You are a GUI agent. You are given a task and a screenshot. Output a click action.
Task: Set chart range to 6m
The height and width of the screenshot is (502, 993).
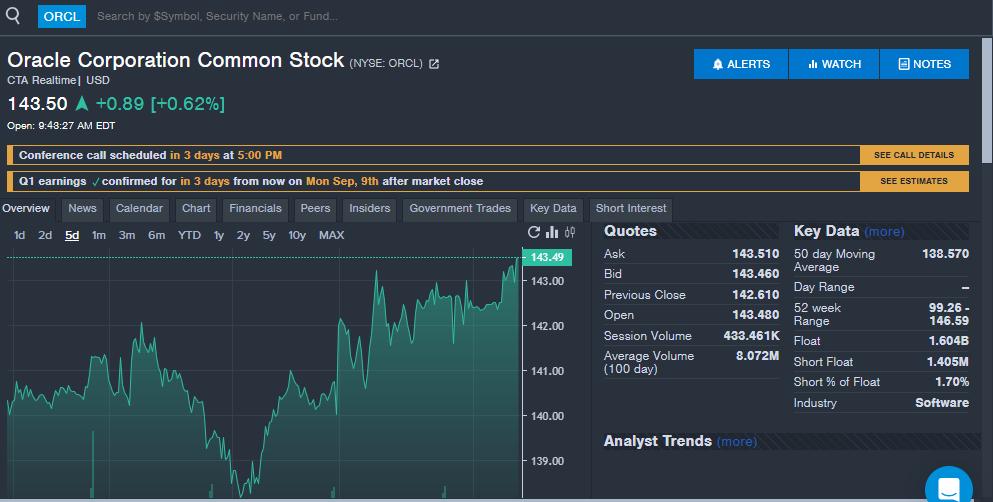156,235
